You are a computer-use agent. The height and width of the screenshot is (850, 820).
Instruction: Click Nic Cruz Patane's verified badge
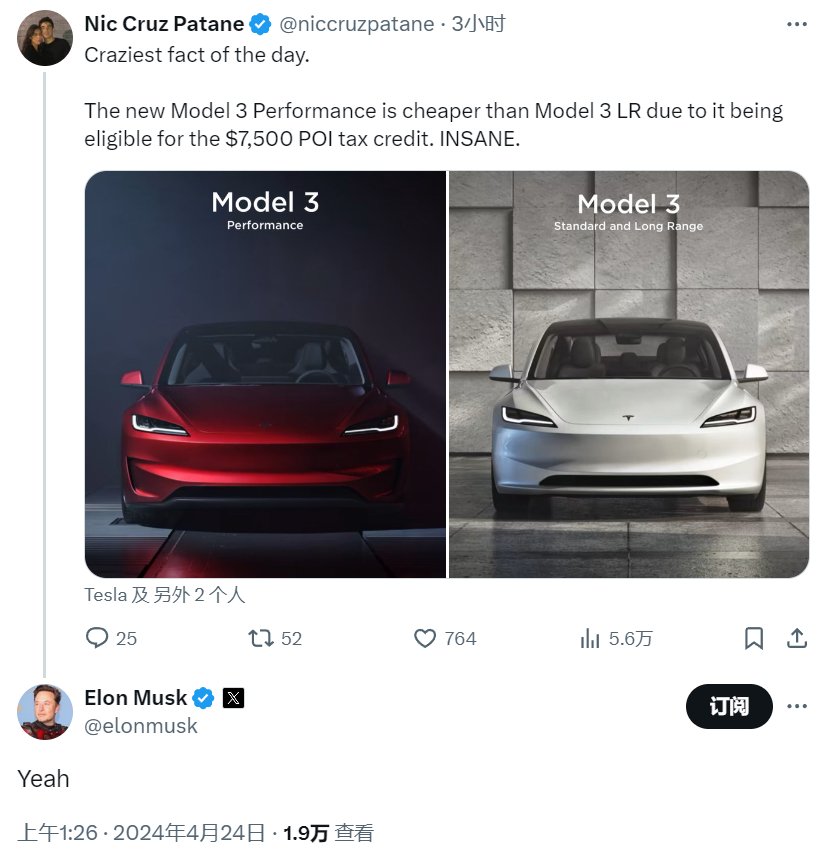click(260, 24)
